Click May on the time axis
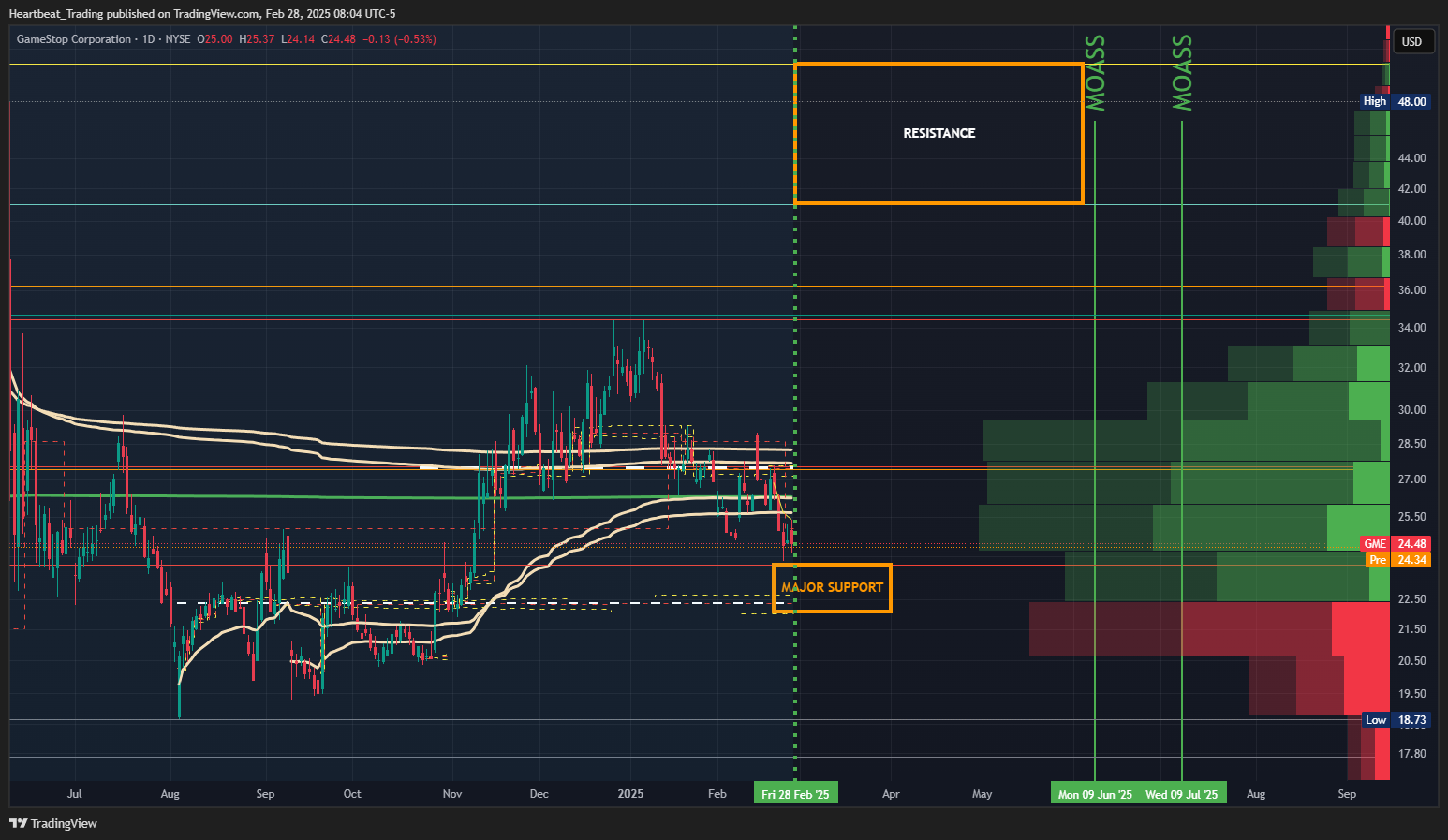Image resolution: width=1448 pixels, height=840 pixels. (x=983, y=794)
